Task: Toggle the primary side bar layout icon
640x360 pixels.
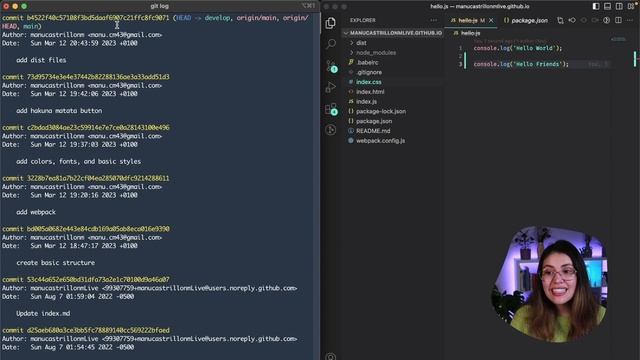Action: tap(596, 6)
